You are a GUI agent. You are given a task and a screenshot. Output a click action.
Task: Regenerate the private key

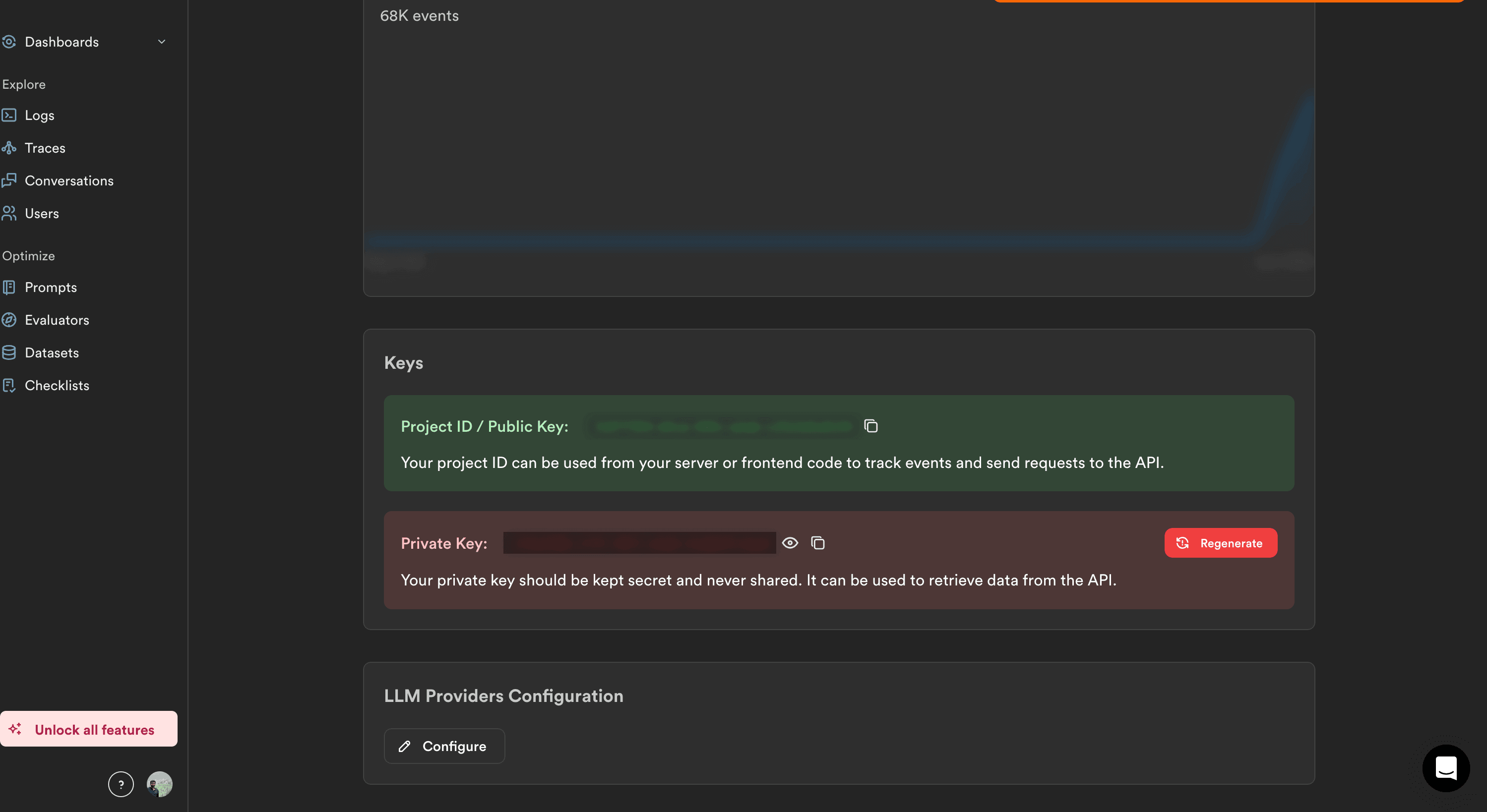tap(1220, 542)
